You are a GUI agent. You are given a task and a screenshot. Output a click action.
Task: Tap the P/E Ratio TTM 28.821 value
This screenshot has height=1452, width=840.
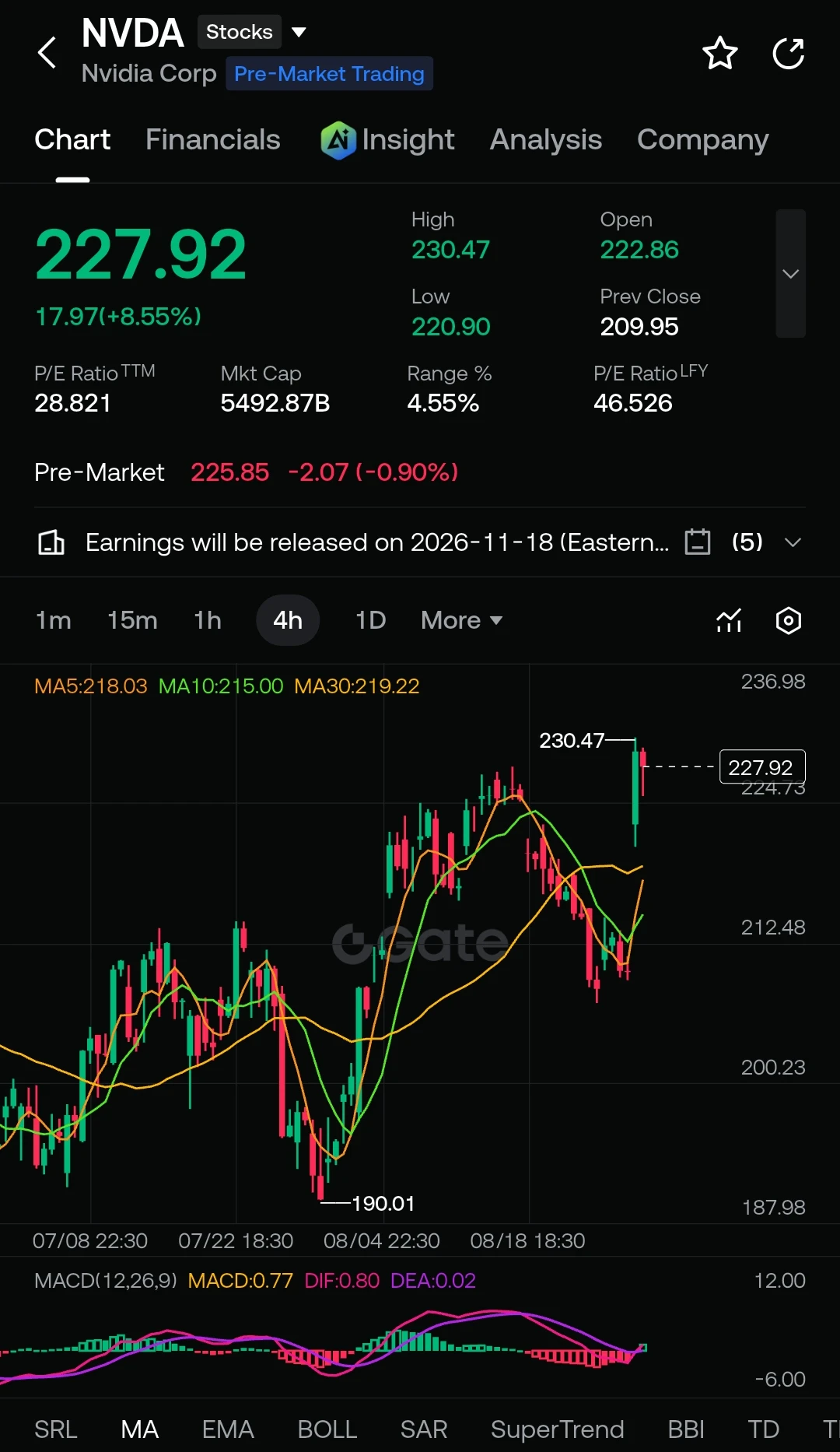[72, 403]
